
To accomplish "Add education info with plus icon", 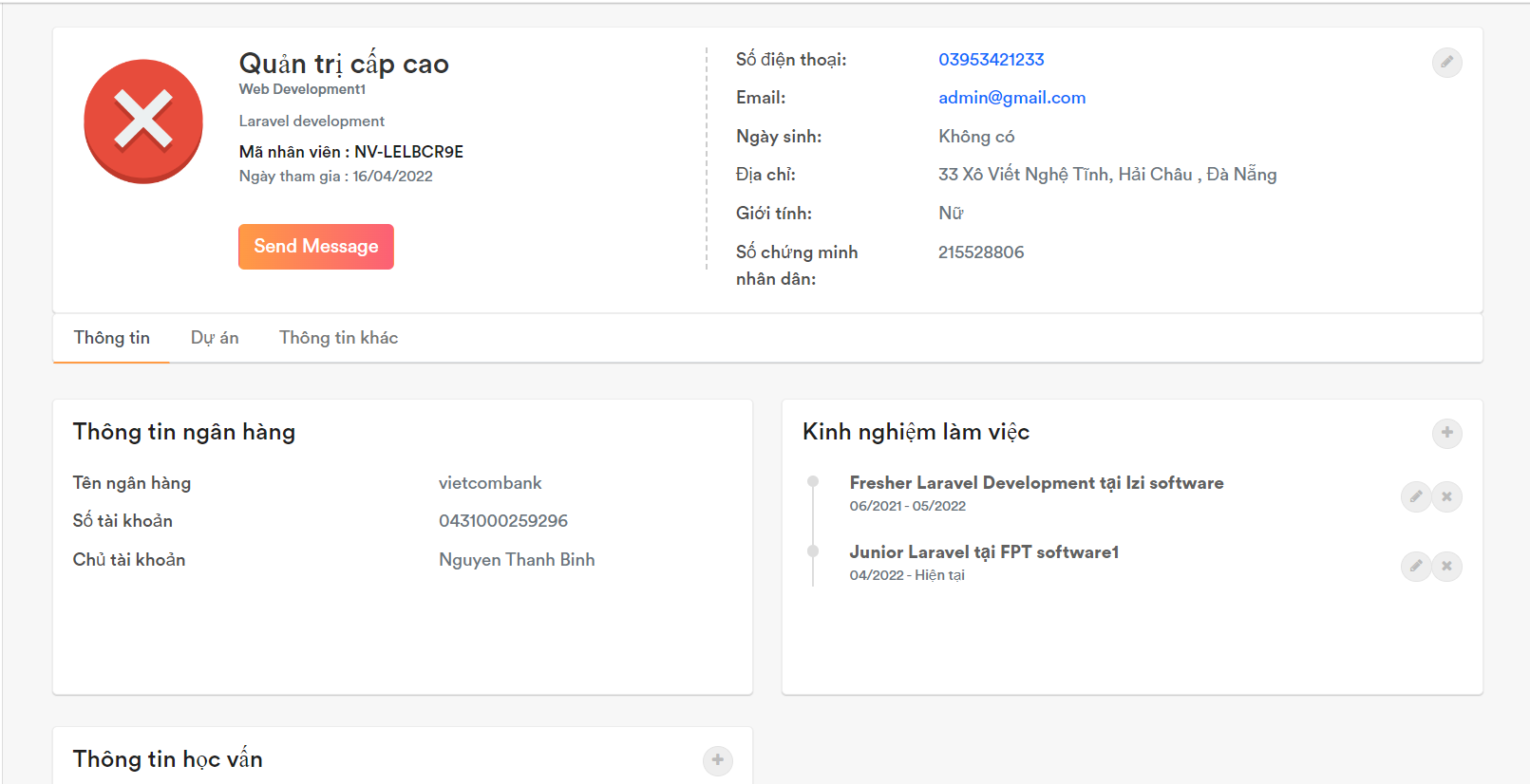I will [x=718, y=760].
